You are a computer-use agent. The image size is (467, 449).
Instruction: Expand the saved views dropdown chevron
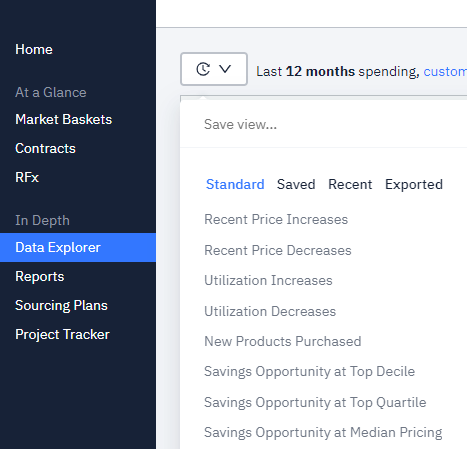(225, 69)
